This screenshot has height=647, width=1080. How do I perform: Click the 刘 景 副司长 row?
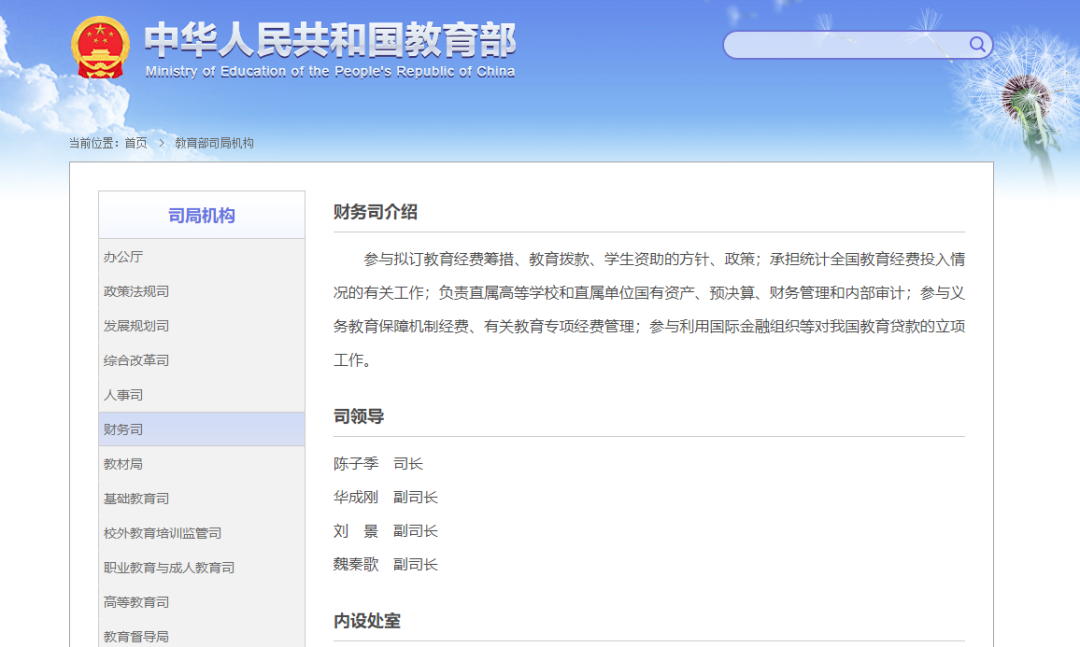pos(386,531)
